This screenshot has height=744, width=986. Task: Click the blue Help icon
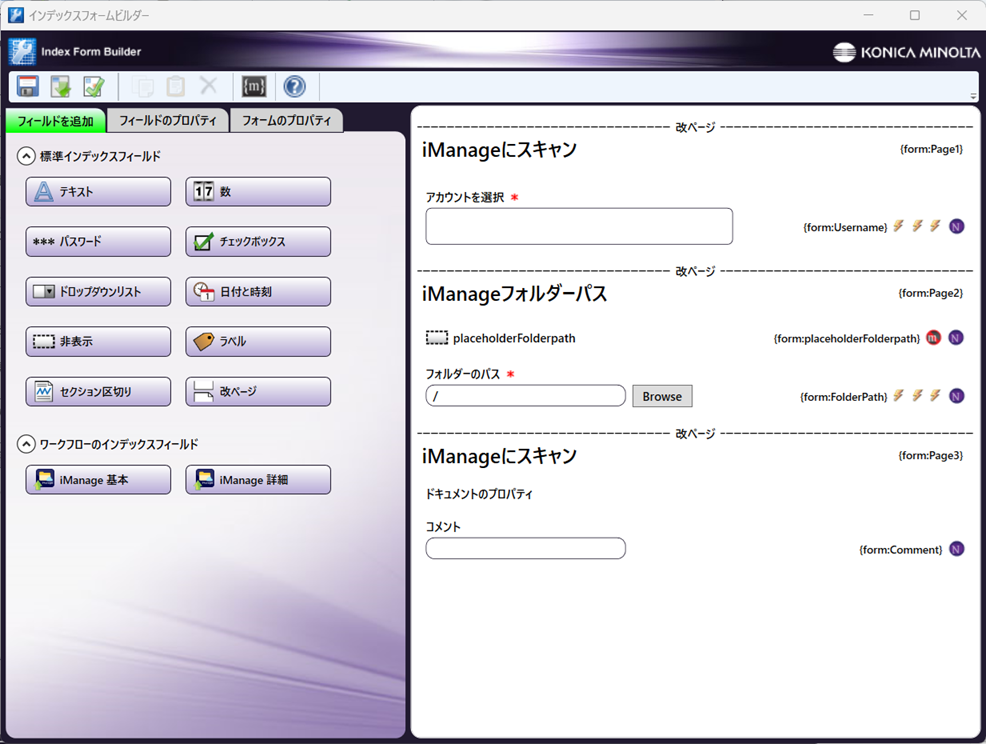[293, 87]
